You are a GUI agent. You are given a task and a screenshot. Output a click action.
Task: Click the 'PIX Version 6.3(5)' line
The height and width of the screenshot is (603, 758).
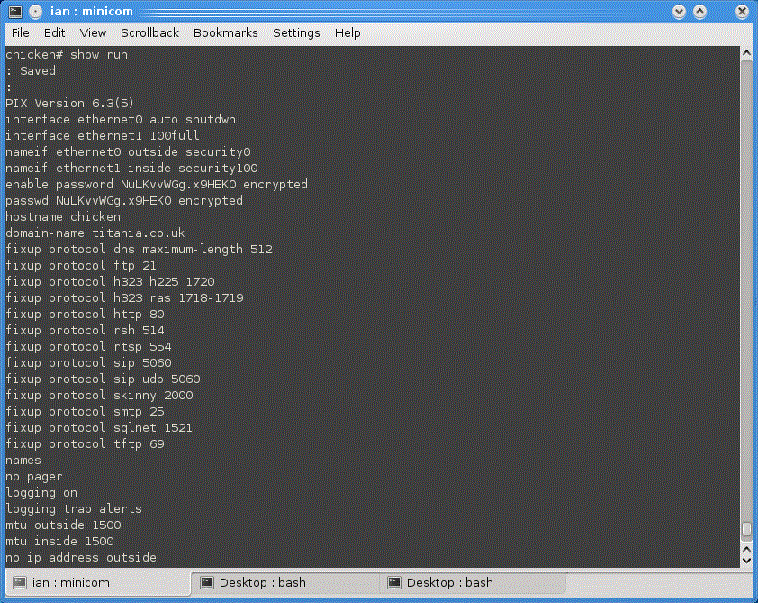pyautogui.click(x=69, y=103)
